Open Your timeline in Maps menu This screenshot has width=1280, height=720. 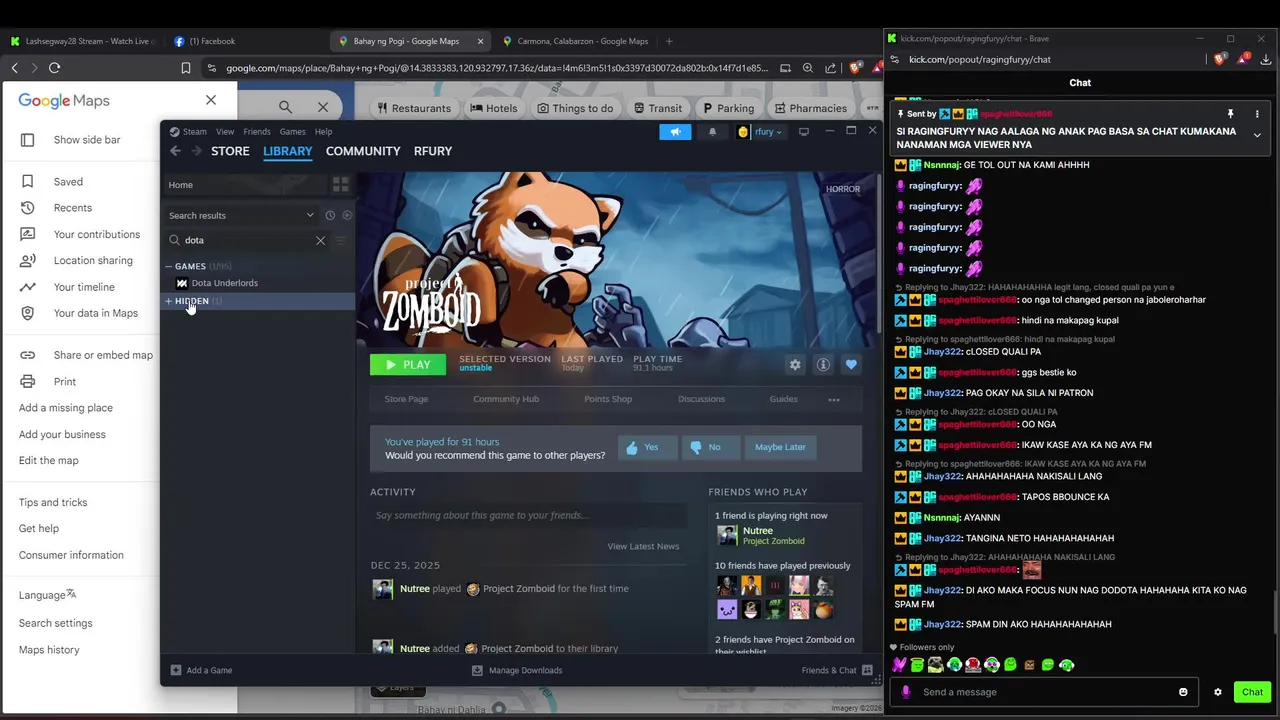[84, 287]
